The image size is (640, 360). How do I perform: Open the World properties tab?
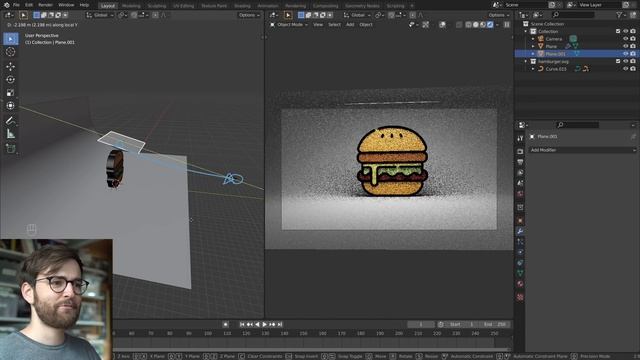coord(520,194)
